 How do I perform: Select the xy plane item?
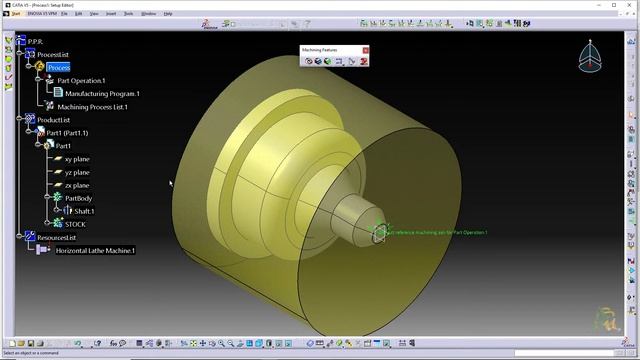pos(77,159)
